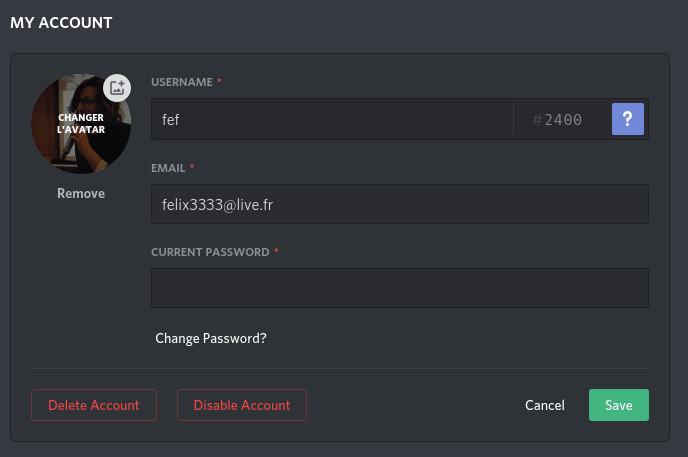Screen dimensions: 688x457
Task: Select the email field with felix3333@live.fr
Action: (400, 204)
